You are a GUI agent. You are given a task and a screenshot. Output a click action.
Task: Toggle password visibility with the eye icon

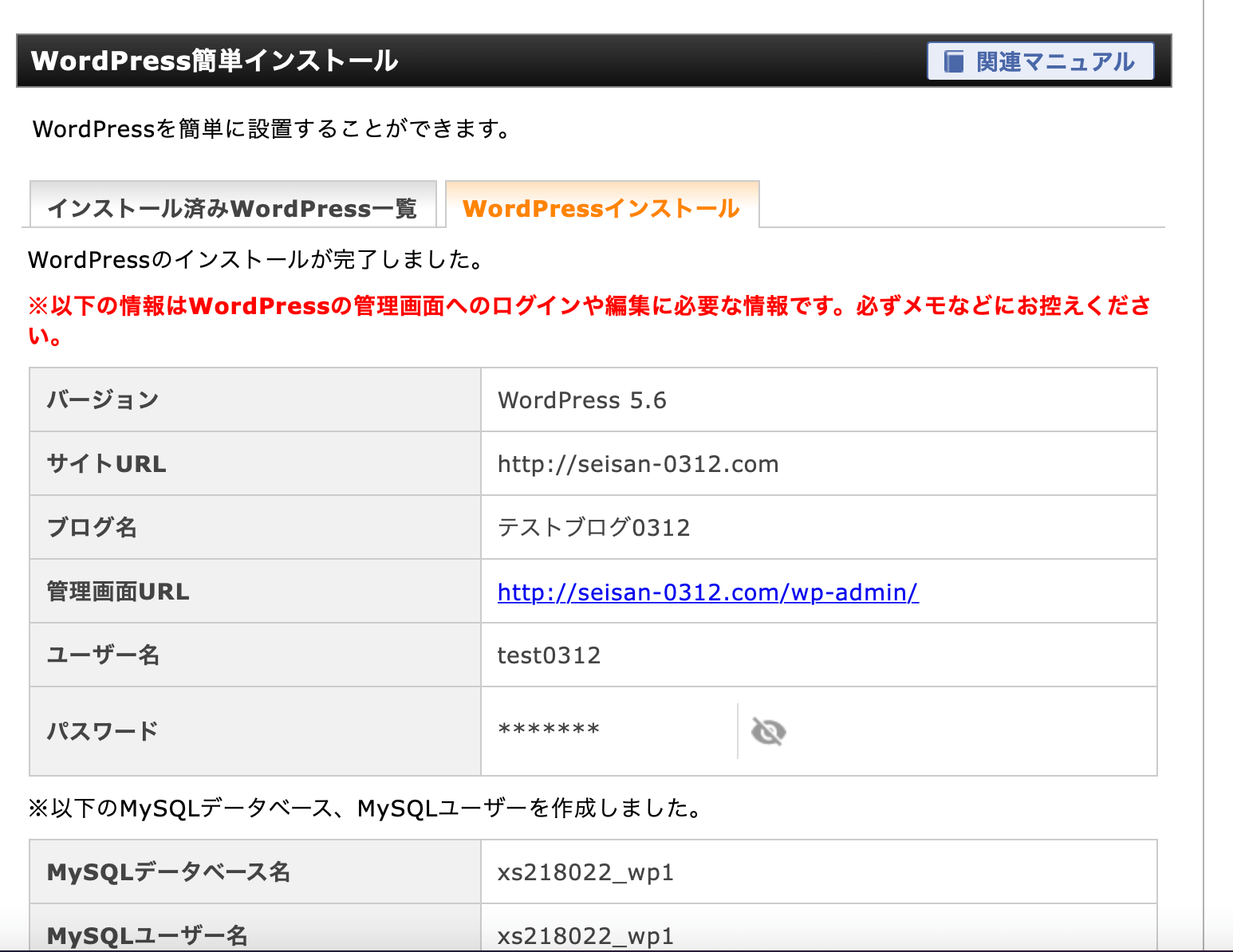(x=768, y=731)
